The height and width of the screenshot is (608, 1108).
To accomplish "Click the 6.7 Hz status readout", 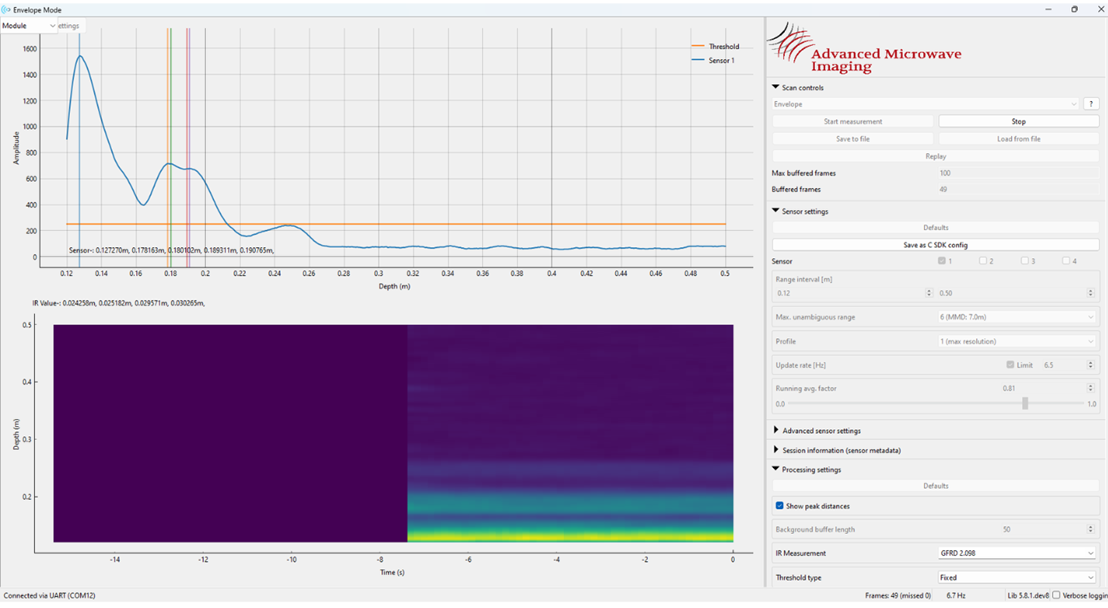I will pos(956,596).
